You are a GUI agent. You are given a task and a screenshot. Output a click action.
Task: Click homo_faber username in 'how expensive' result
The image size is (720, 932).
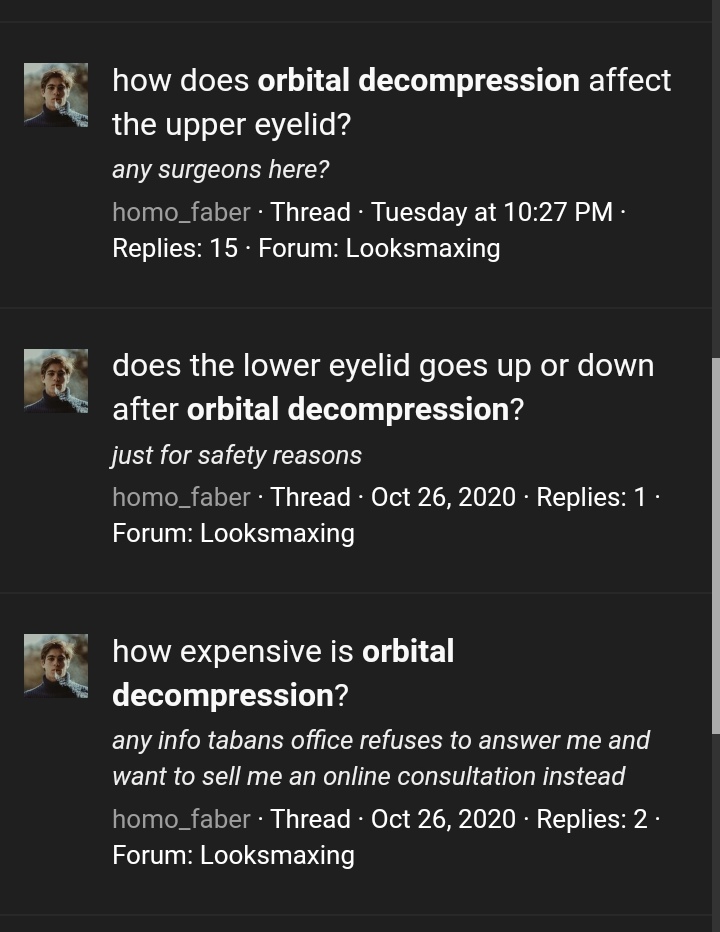coord(181,819)
